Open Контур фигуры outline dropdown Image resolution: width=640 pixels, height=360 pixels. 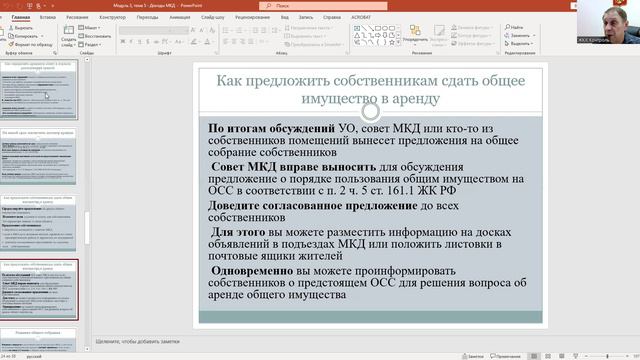click(472, 36)
